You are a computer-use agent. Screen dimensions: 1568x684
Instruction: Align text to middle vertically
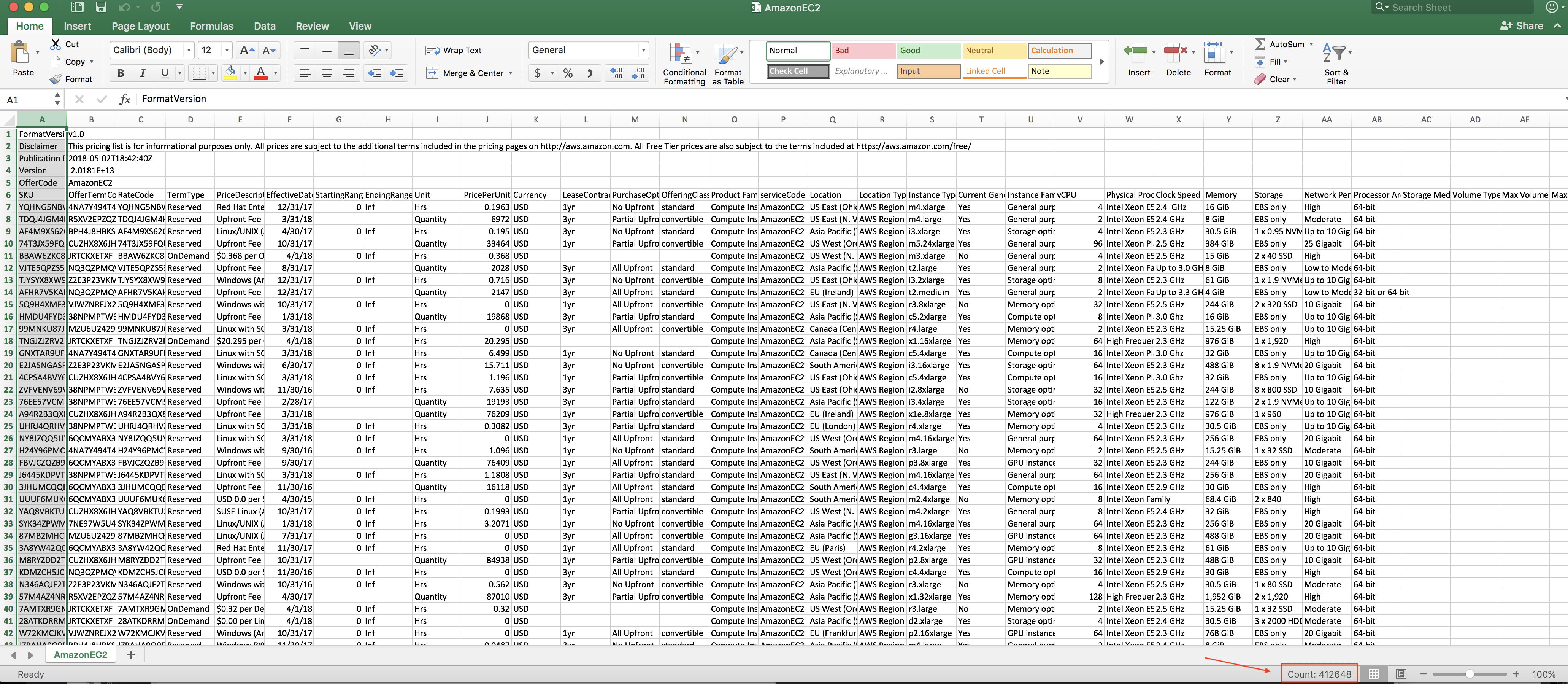(x=327, y=50)
